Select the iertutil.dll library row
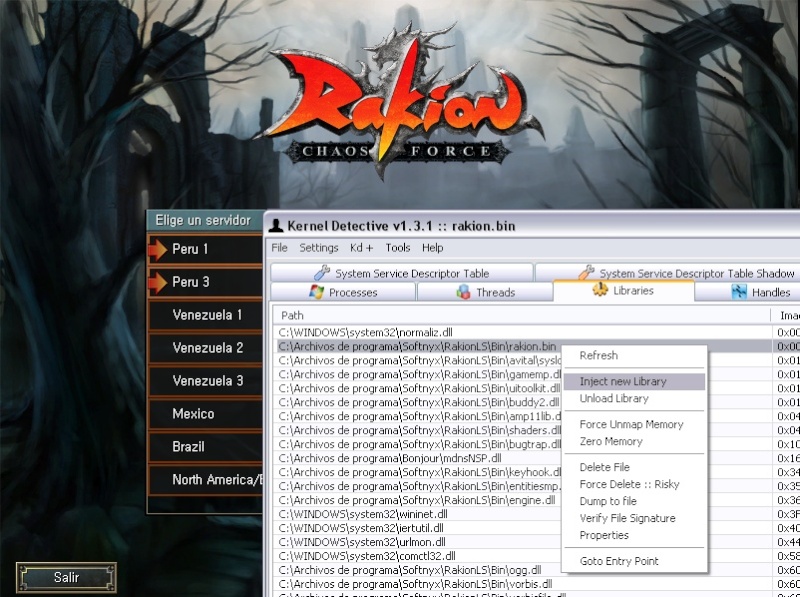This screenshot has width=800, height=597. click(418, 528)
